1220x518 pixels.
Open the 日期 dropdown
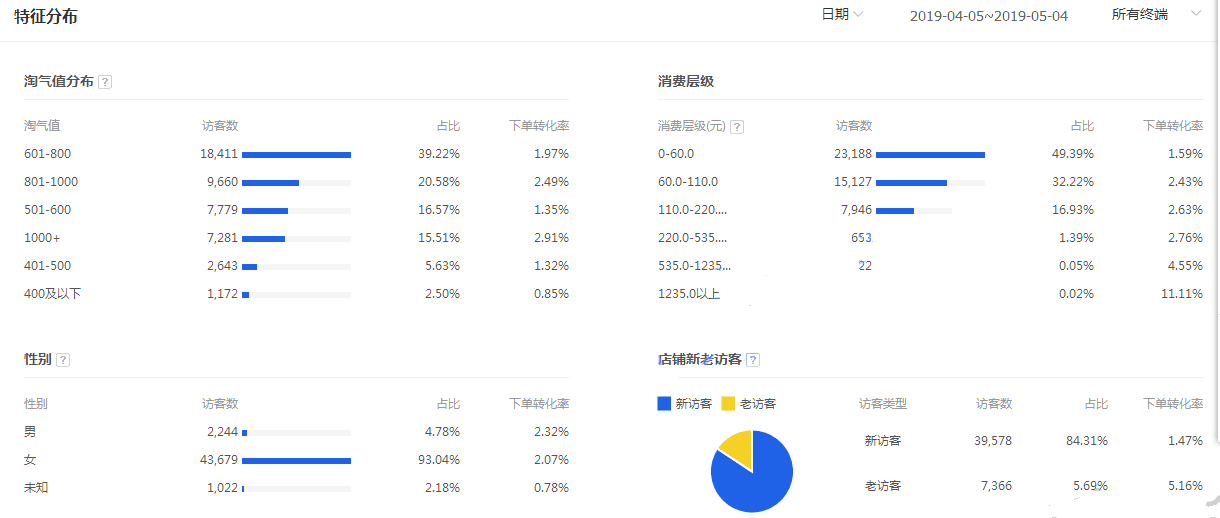pyautogui.click(x=842, y=14)
